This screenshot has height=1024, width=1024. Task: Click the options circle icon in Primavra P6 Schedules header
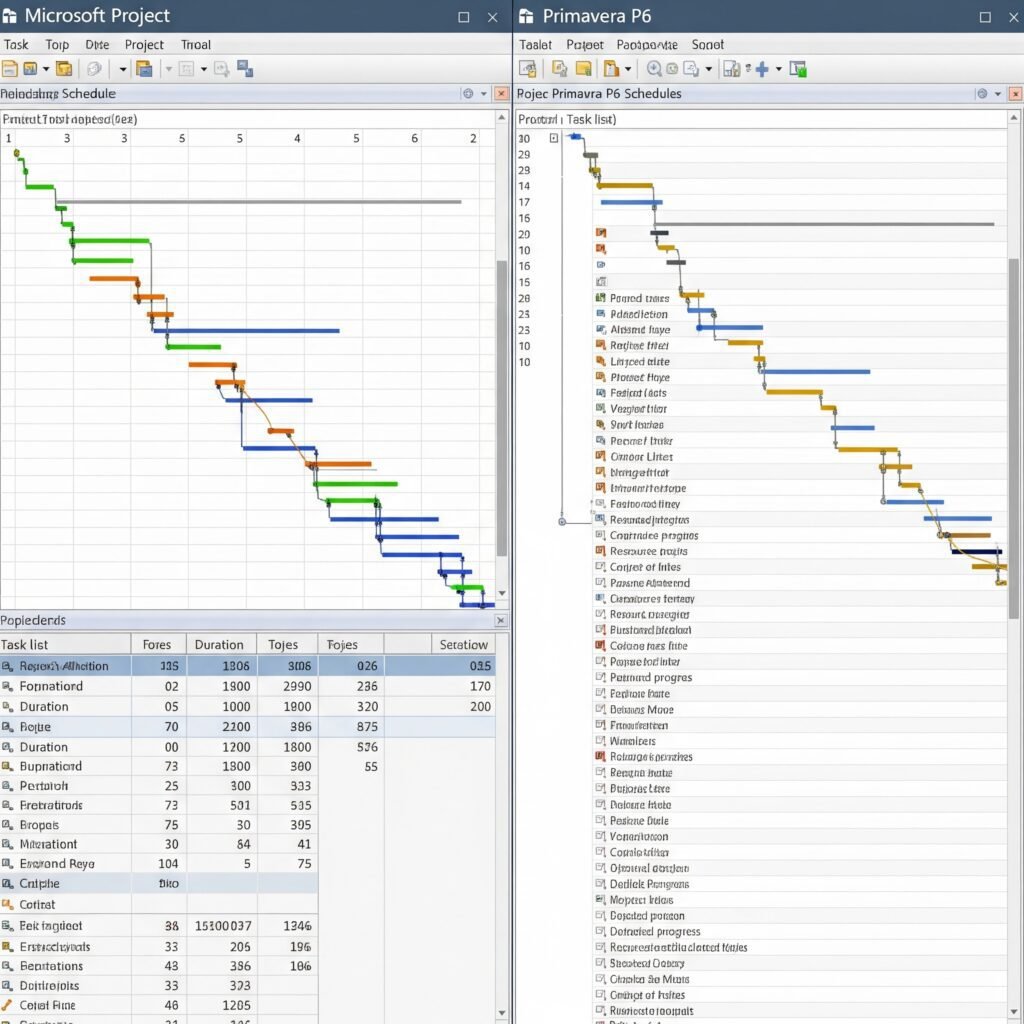[x=982, y=93]
